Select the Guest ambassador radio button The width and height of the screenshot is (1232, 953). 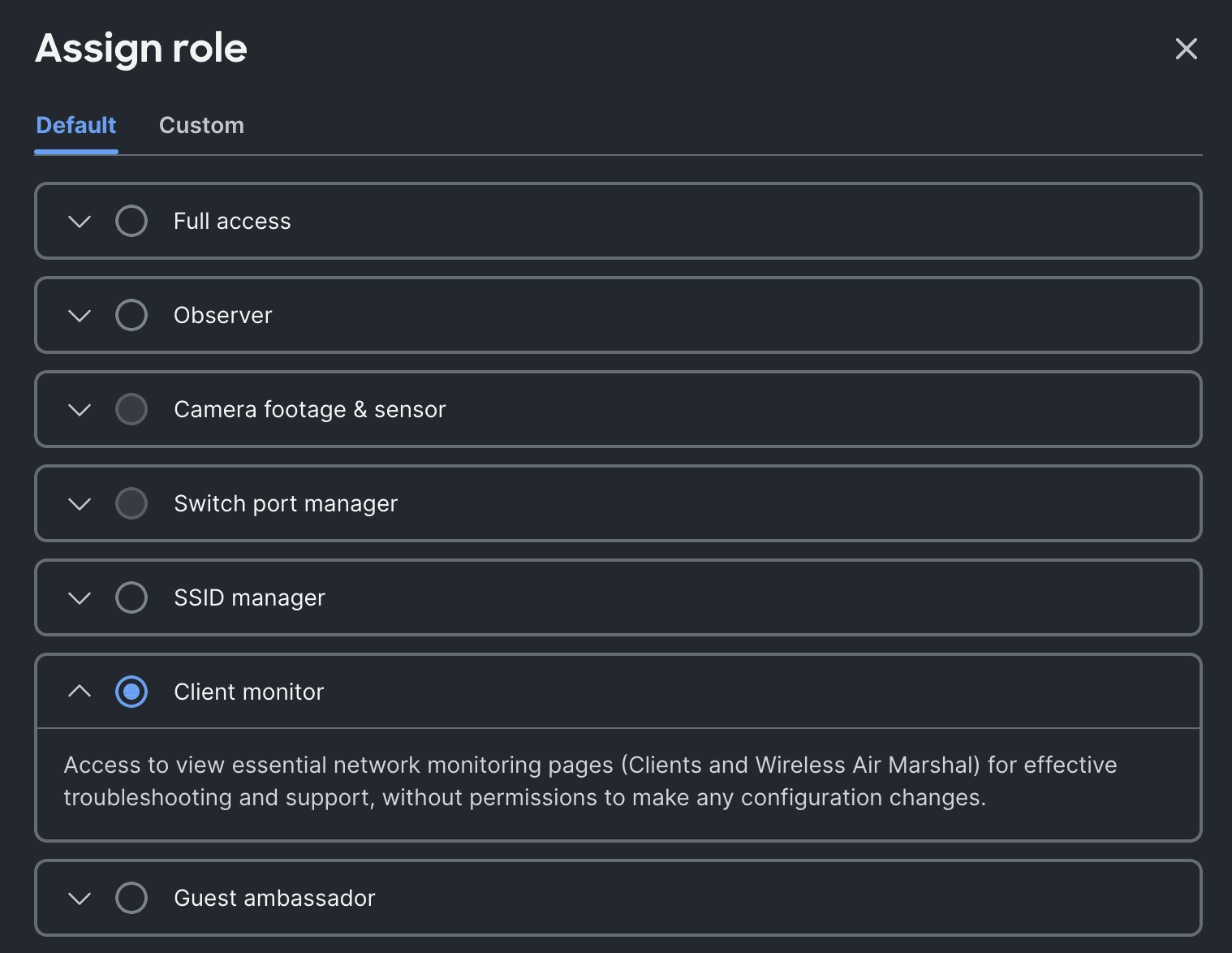(131, 898)
